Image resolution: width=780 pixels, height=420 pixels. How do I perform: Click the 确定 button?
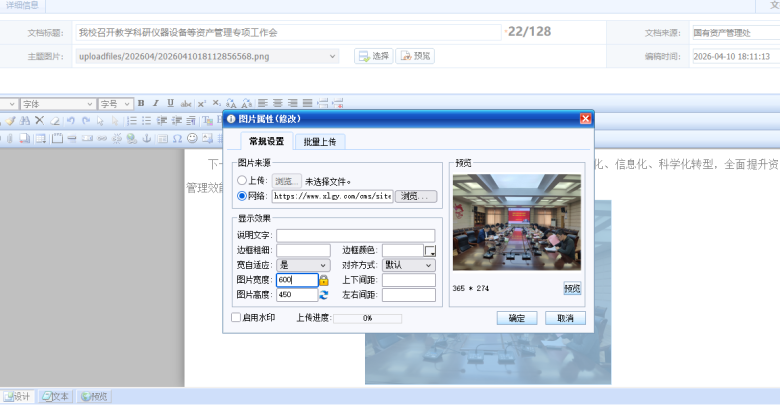coord(516,318)
